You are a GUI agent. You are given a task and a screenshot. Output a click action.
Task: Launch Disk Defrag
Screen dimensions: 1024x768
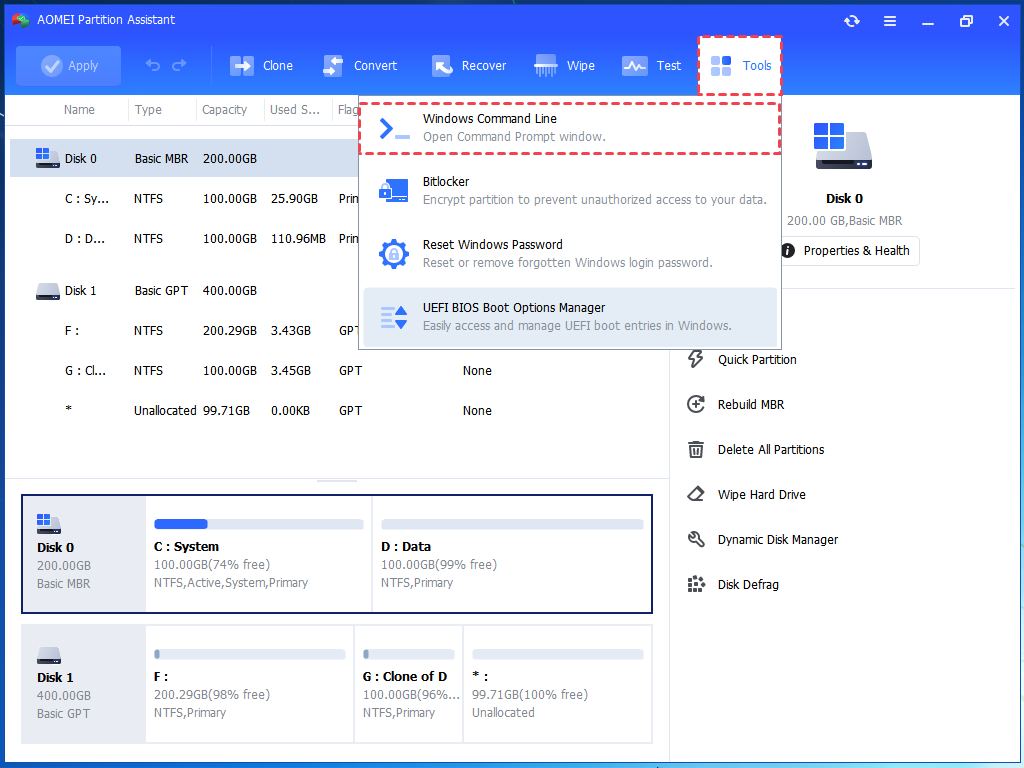[x=748, y=585]
